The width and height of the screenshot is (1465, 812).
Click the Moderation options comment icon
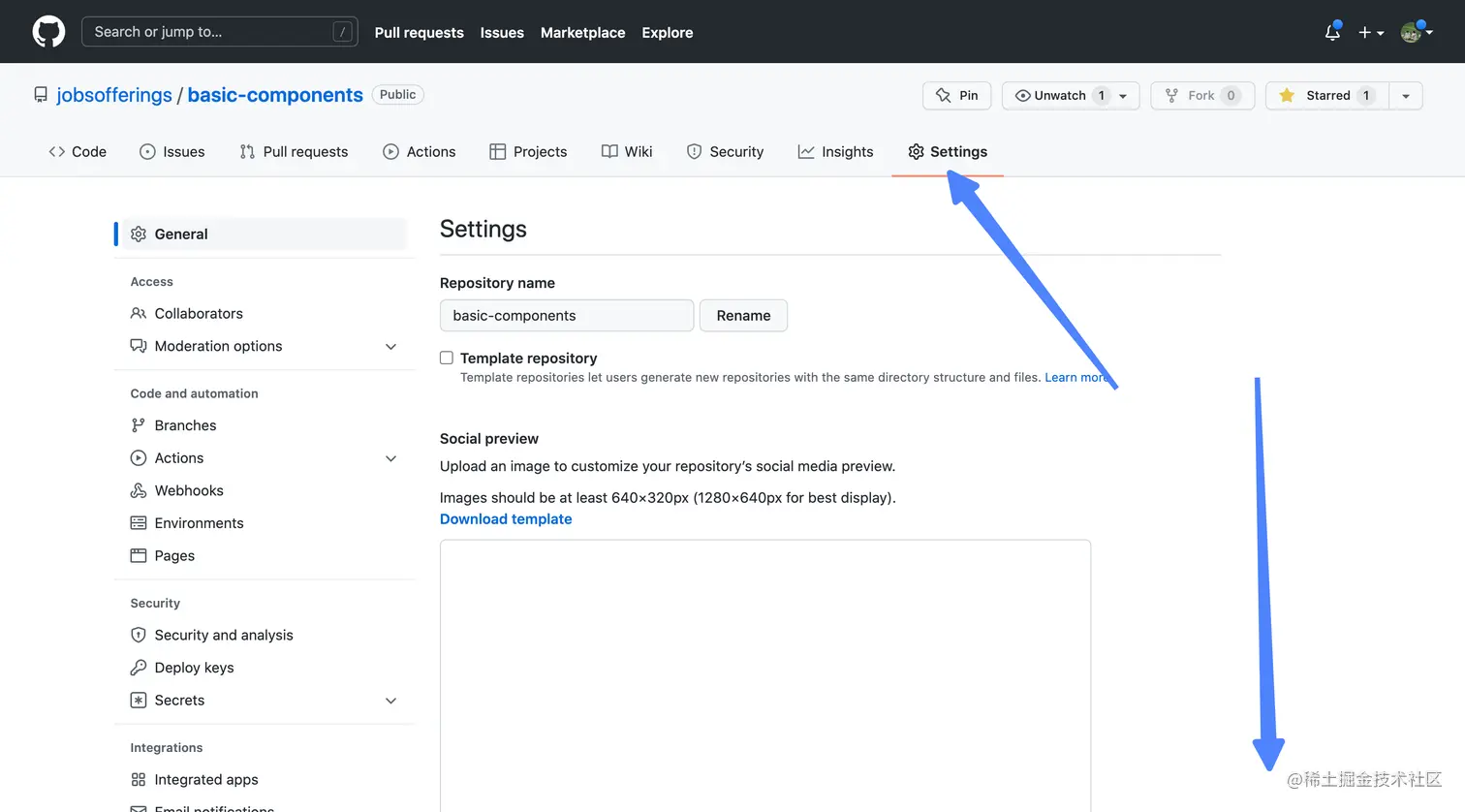(139, 346)
